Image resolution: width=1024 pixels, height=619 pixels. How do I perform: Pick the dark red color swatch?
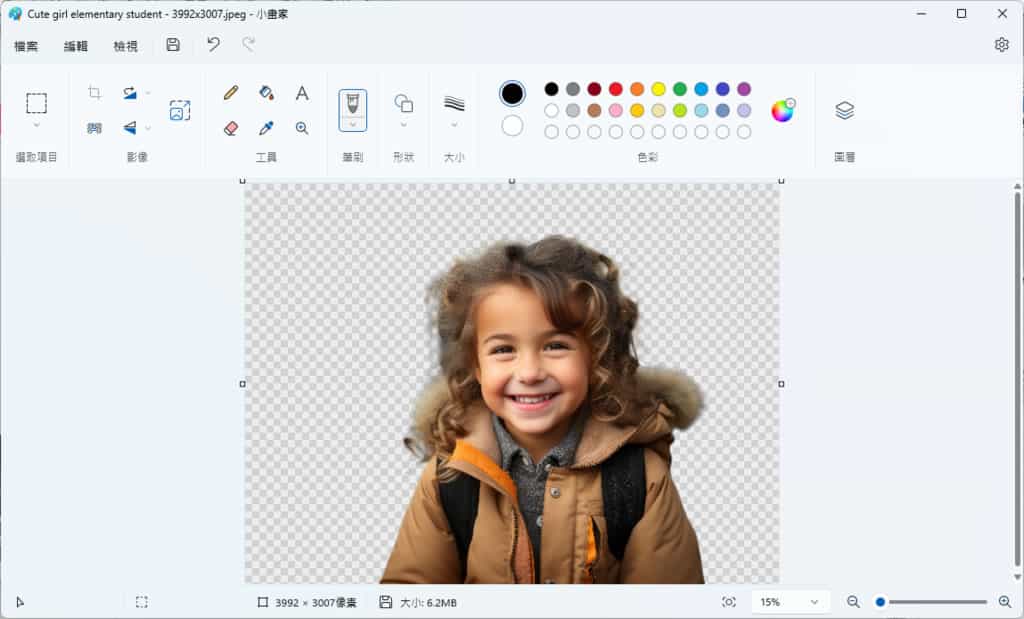click(x=594, y=89)
